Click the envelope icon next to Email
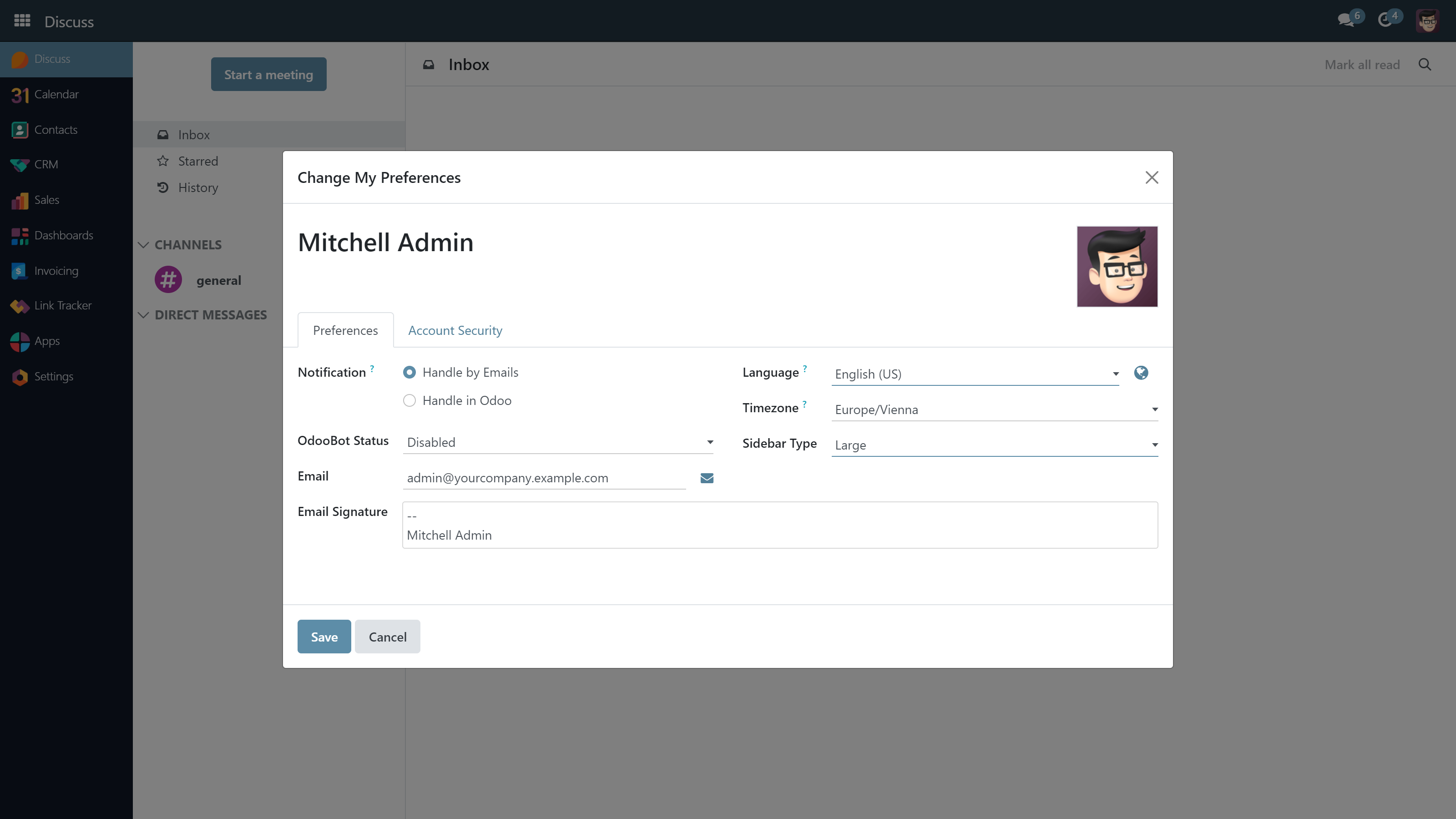This screenshot has width=1456, height=819. (707, 478)
